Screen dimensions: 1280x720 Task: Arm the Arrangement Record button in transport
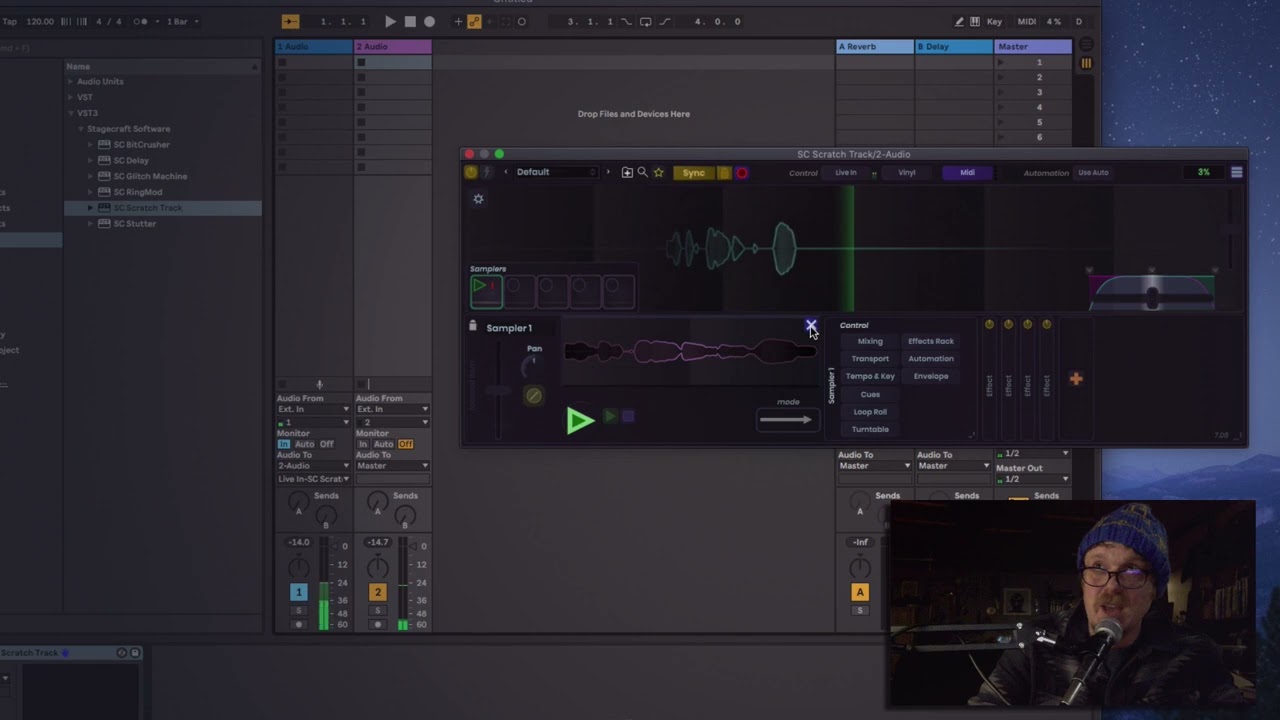429,21
